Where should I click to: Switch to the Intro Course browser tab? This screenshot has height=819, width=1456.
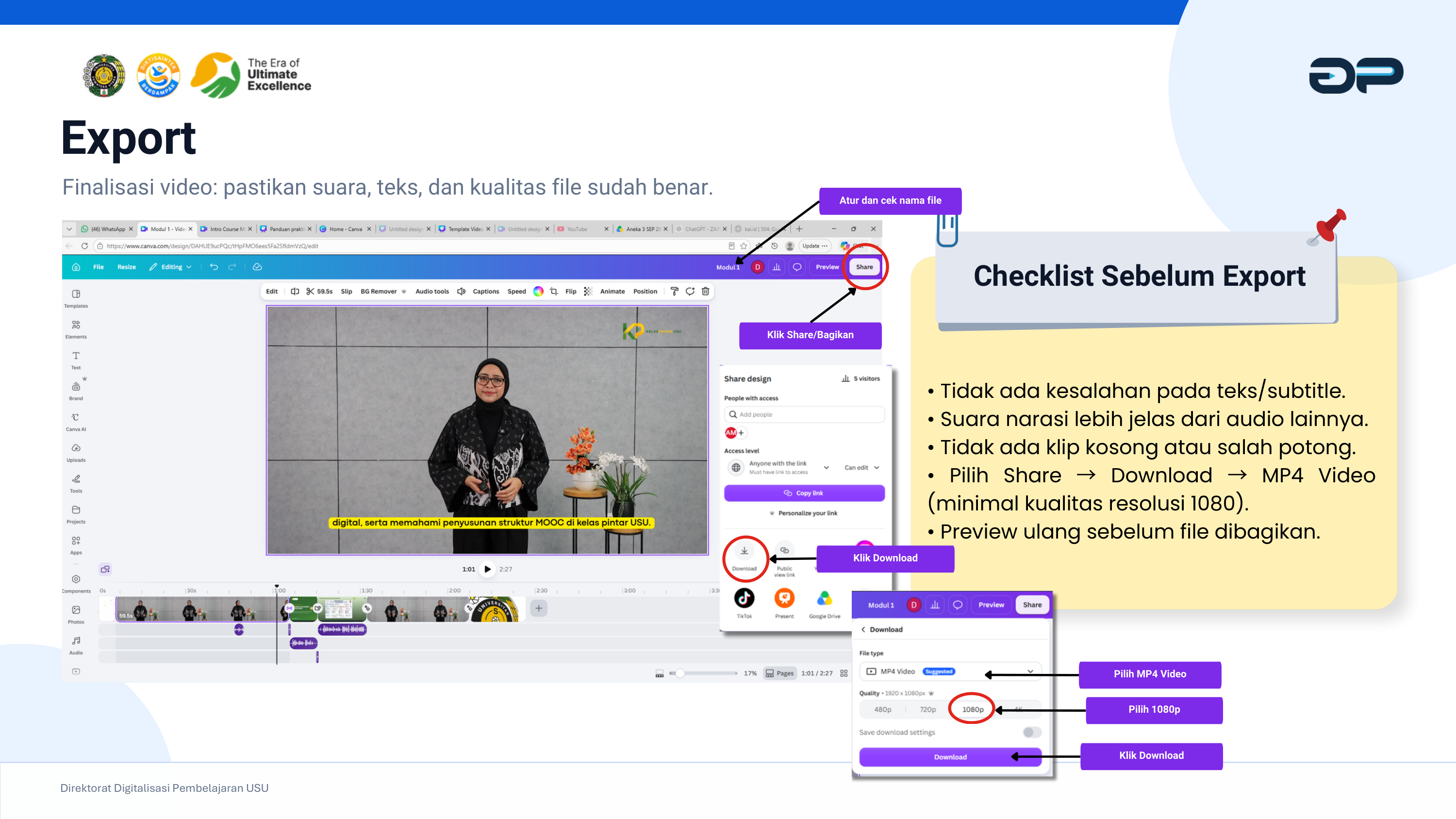pos(226,229)
